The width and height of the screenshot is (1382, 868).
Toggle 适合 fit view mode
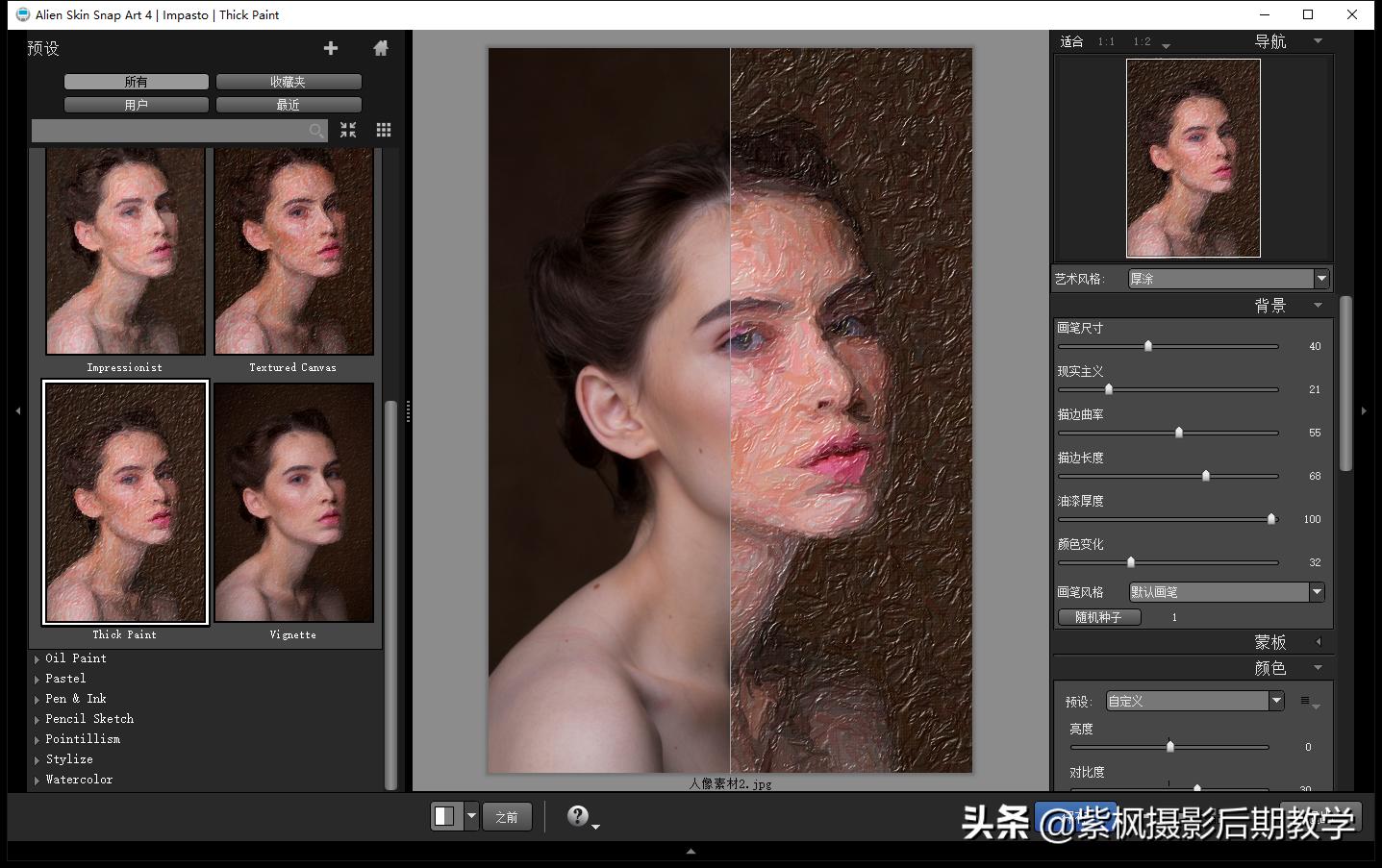[1072, 41]
